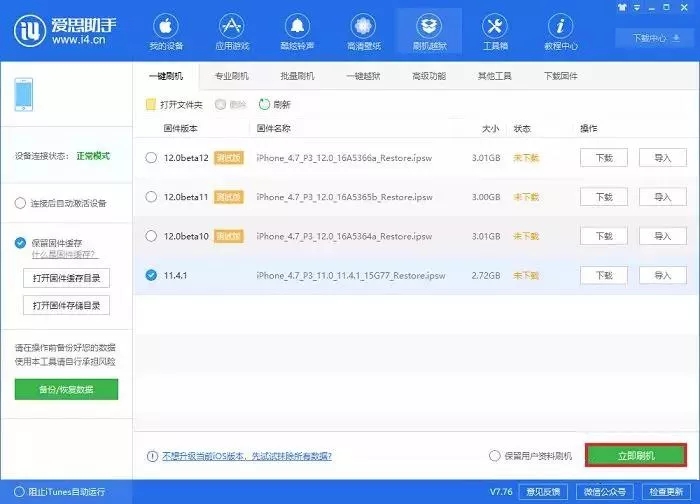Switch to 专业刷机 tab

tap(232, 76)
